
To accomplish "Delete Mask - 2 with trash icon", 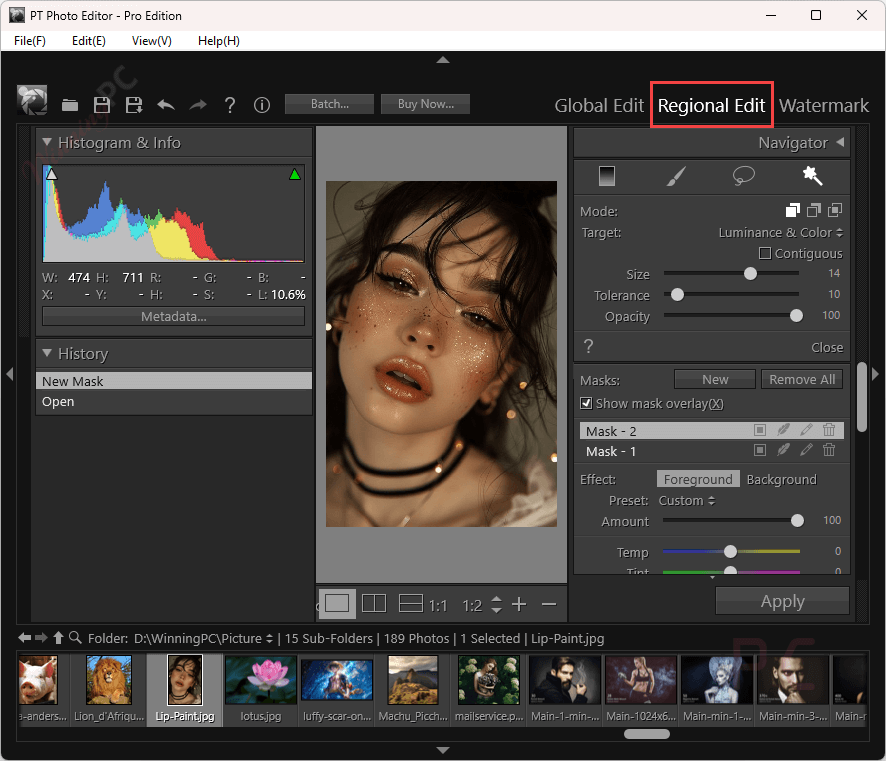I will click(x=829, y=430).
